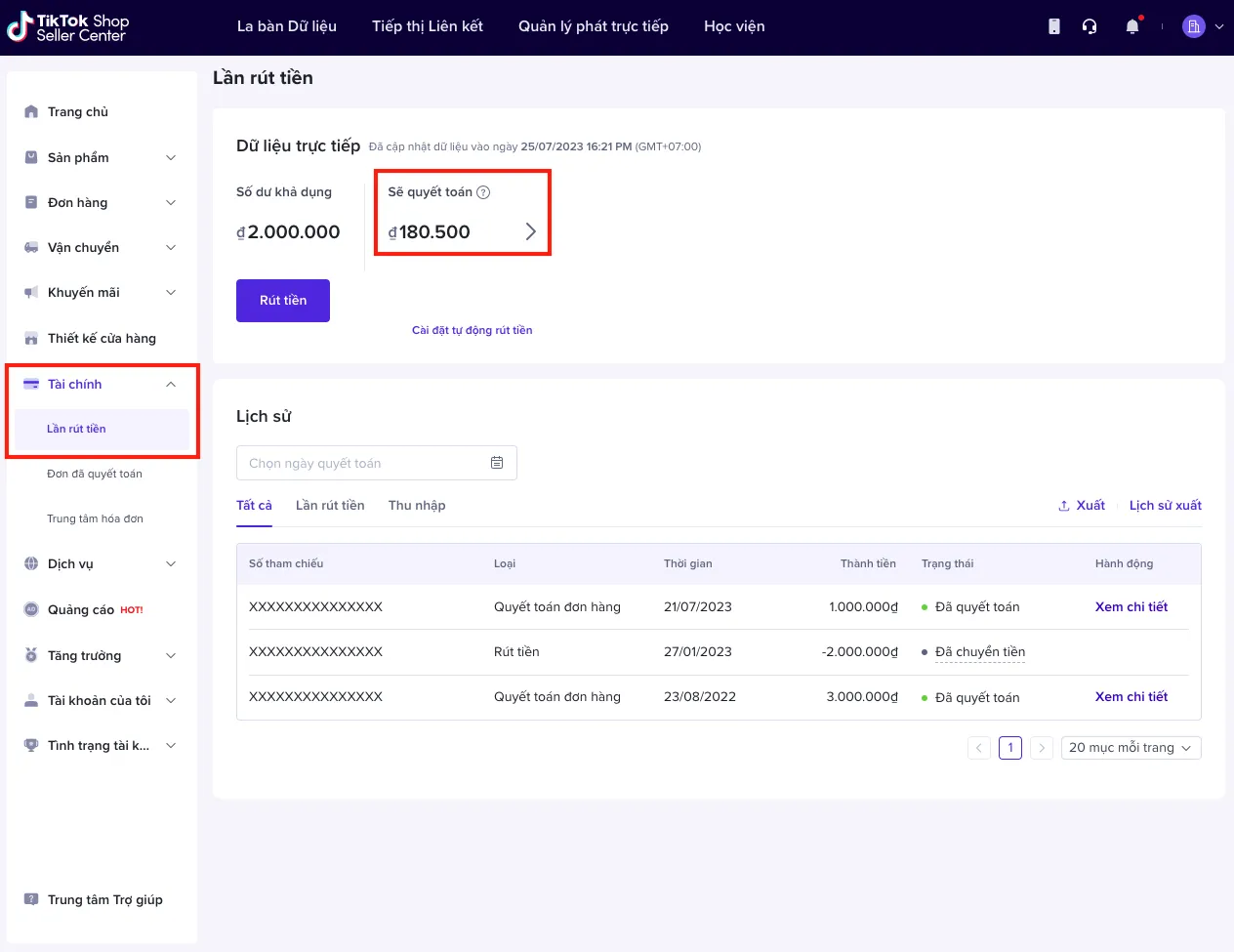Click the Quảng cáo ad icon
Viewport: 1234px width, 952px height.
coord(31,609)
